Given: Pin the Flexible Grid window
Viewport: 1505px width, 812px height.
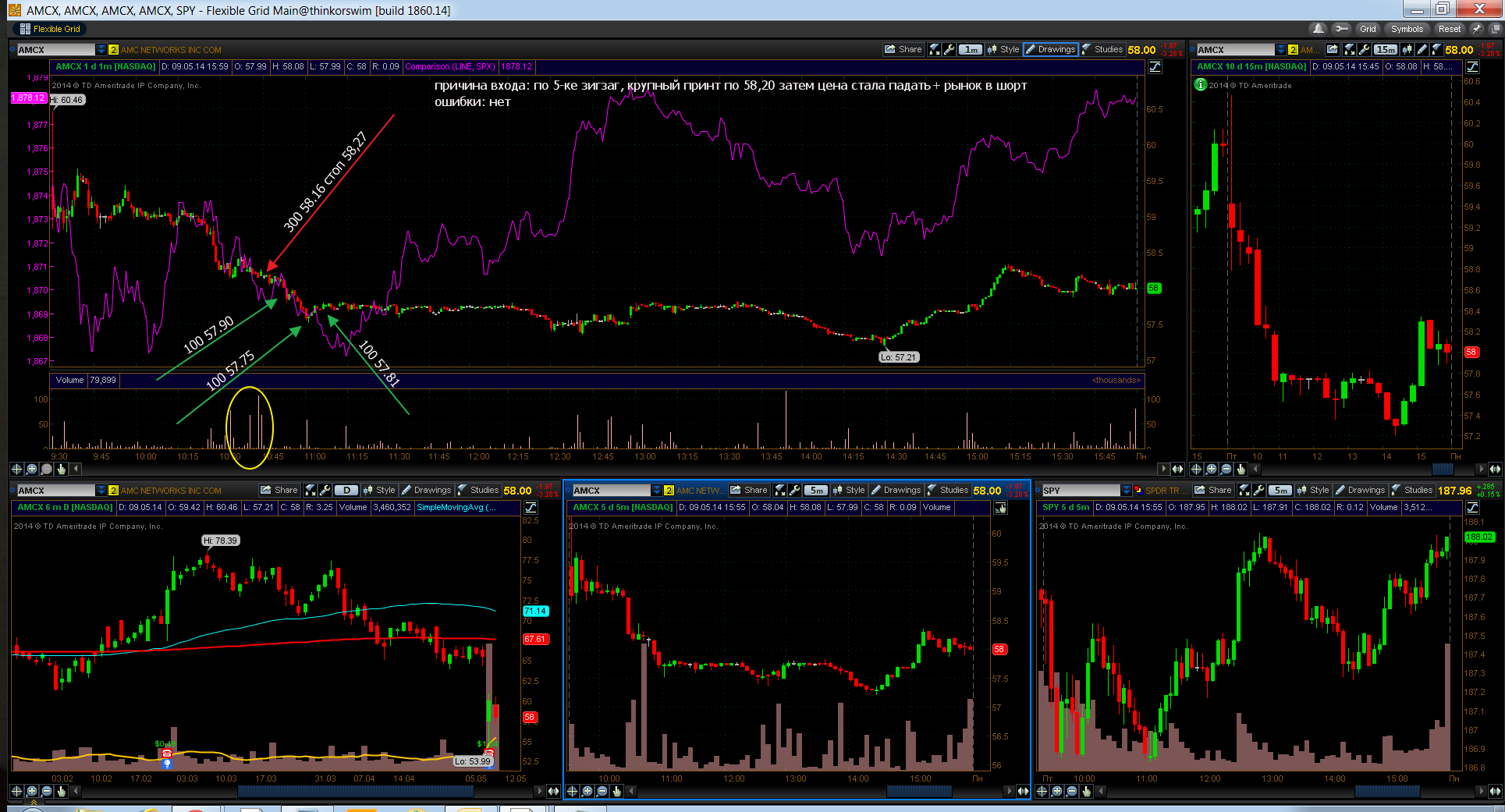Looking at the screenshot, I should coord(1477,29).
